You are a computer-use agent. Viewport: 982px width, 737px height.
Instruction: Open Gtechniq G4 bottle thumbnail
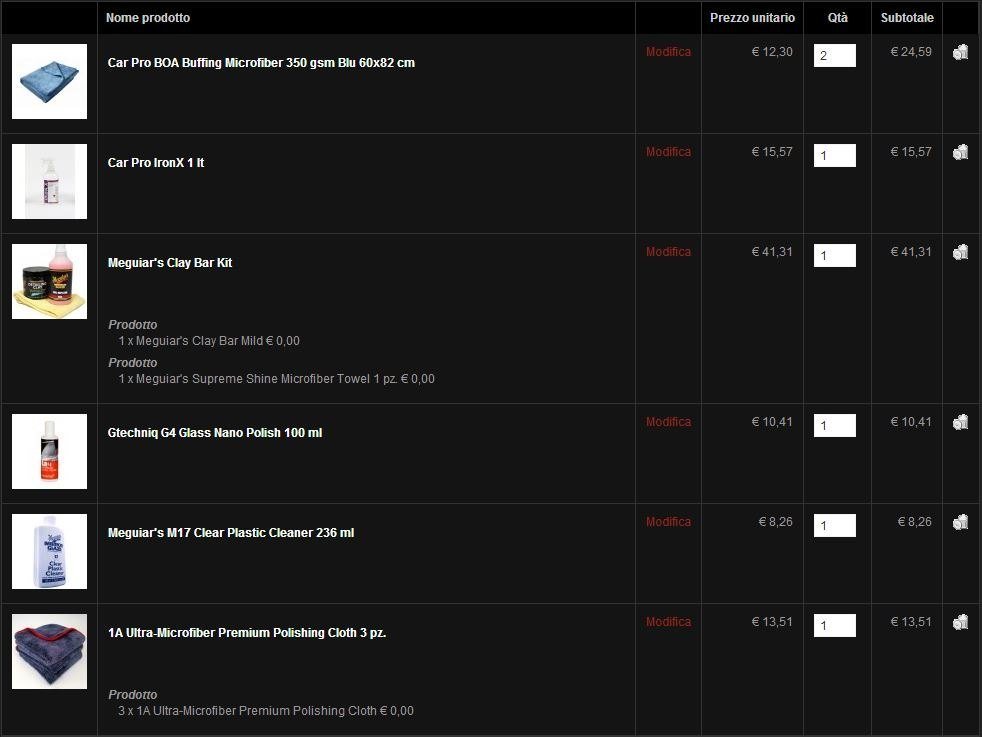pos(49,451)
